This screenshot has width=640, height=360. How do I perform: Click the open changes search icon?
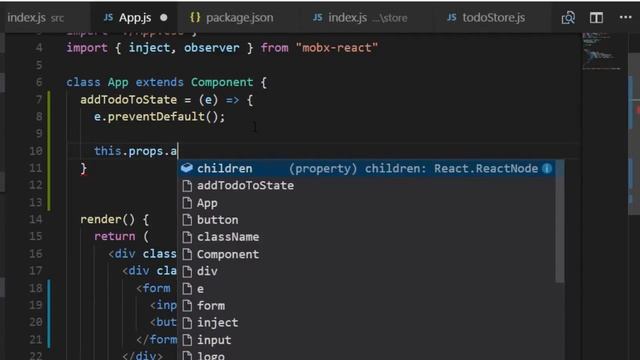[568, 18]
